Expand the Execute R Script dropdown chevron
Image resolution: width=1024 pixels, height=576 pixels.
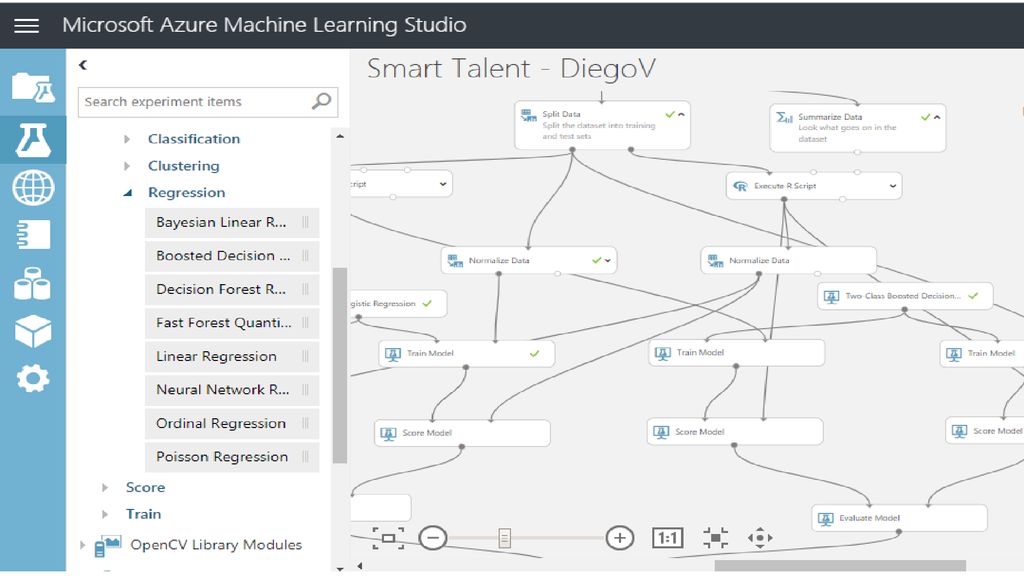893,186
